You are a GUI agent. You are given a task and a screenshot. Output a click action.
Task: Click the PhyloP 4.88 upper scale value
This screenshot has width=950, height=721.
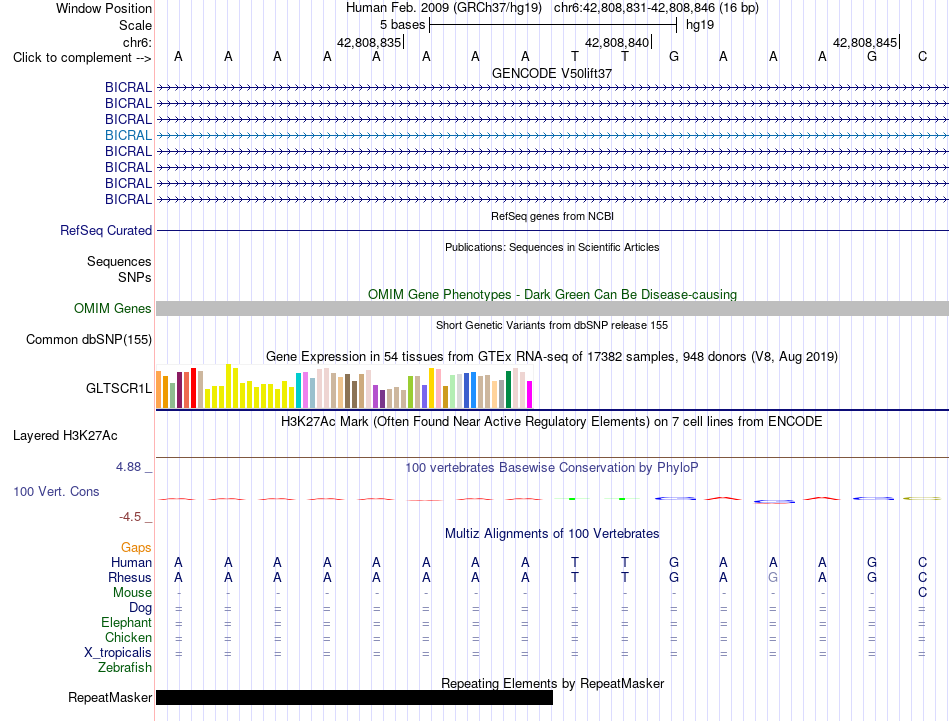click(128, 467)
